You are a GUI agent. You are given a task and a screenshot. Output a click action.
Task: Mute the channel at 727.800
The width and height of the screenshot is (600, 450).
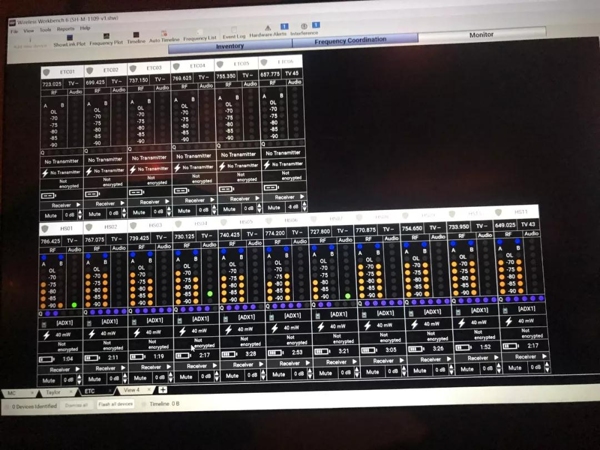point(326,373)
